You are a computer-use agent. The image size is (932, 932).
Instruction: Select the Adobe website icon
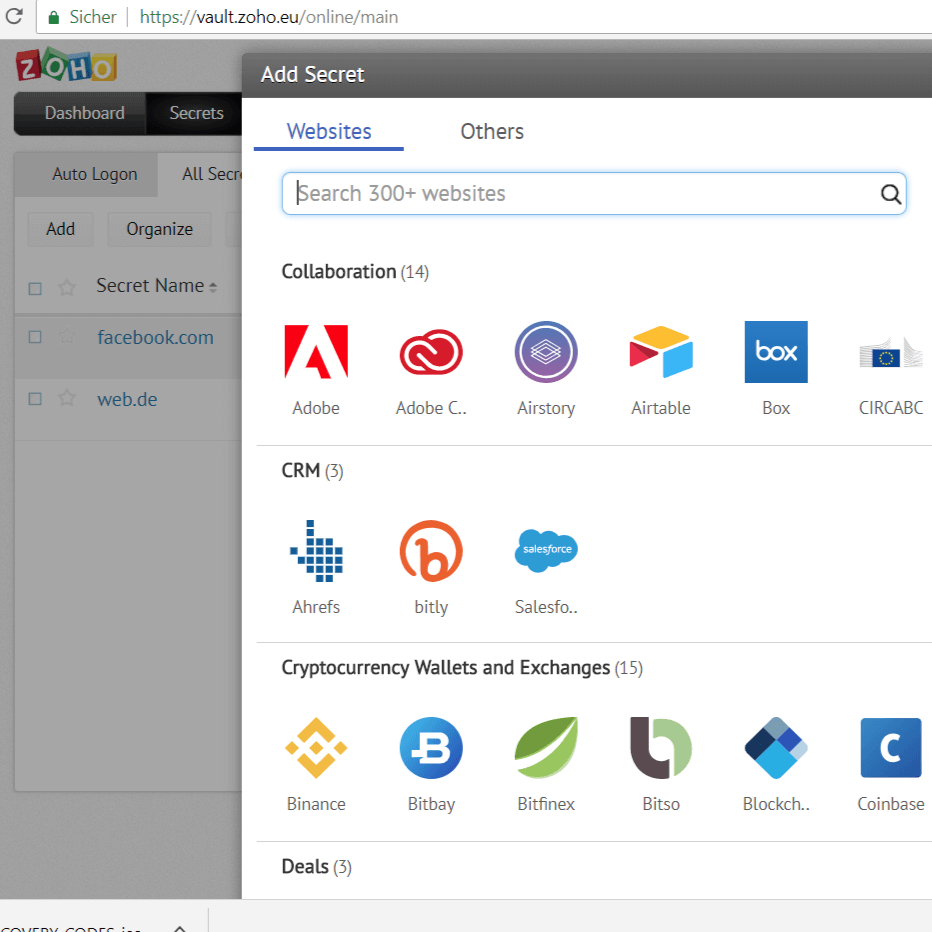coord(316,352)
